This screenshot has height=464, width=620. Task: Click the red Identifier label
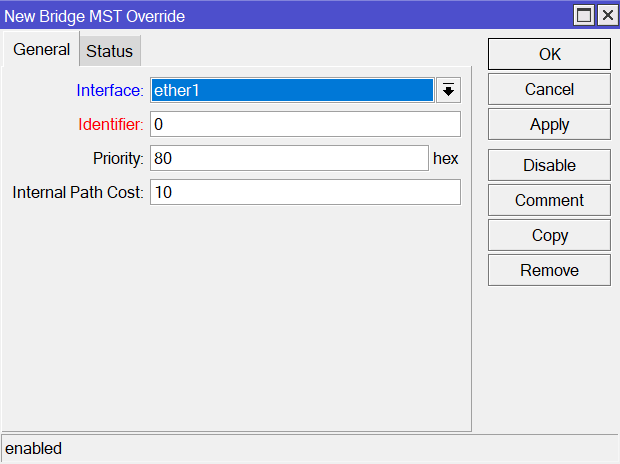pyautogui.click(x=111, y=124)
